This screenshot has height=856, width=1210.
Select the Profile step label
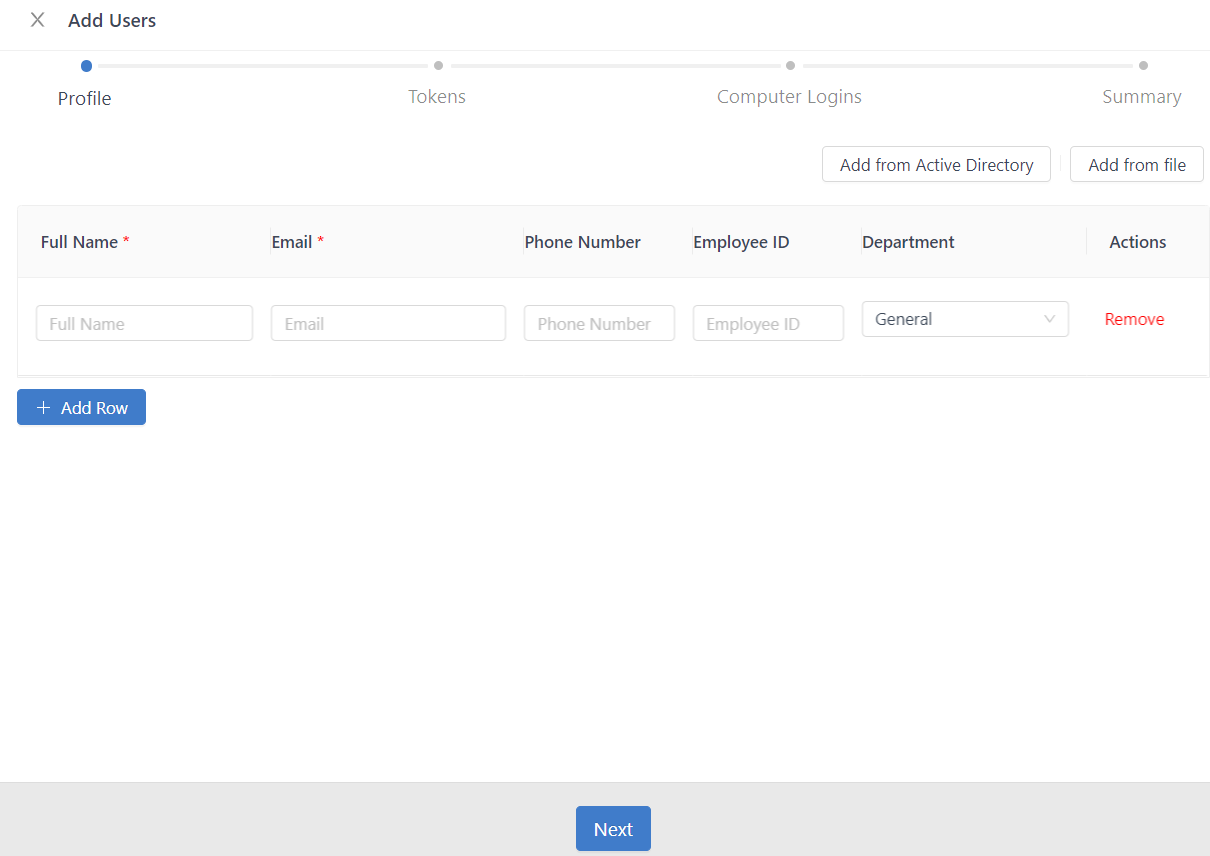[85, 98]
